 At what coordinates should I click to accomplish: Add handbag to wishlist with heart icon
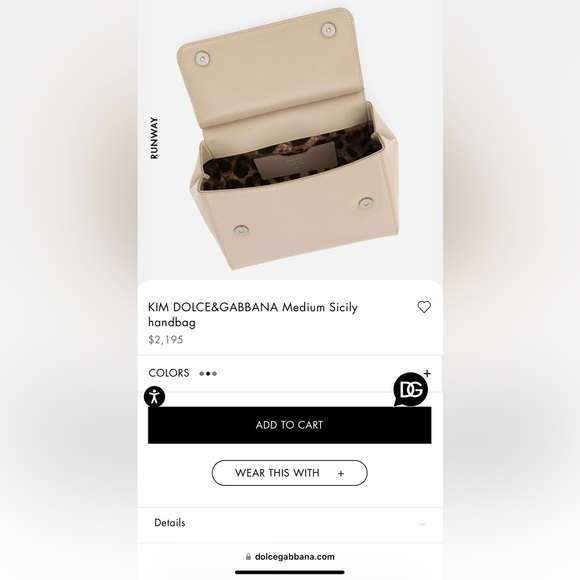[x=424, y=307]
